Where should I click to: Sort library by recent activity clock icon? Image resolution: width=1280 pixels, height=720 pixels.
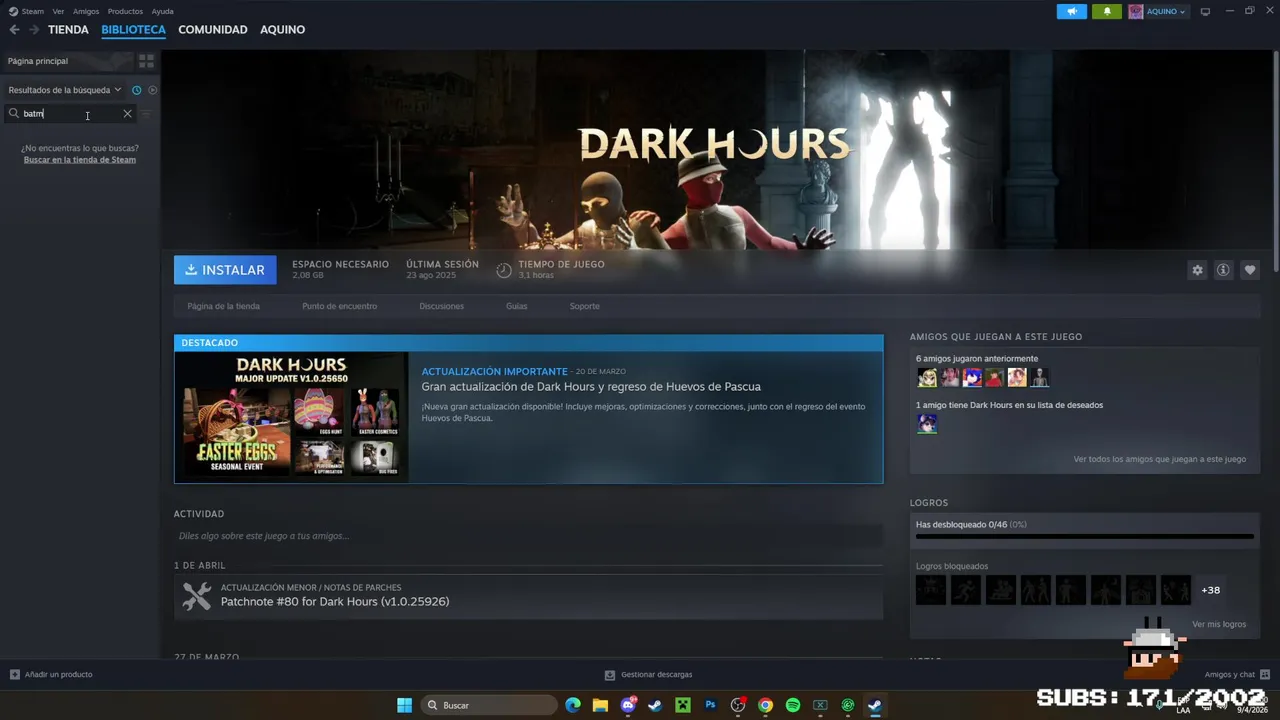137,90
